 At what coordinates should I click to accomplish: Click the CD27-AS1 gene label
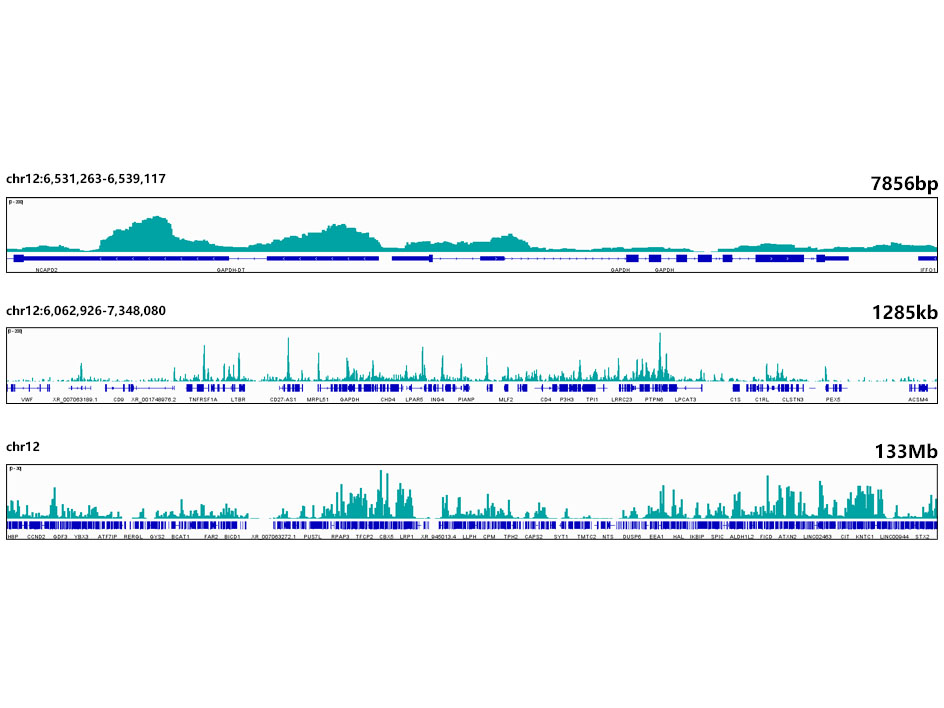click(x=284, y=399)
